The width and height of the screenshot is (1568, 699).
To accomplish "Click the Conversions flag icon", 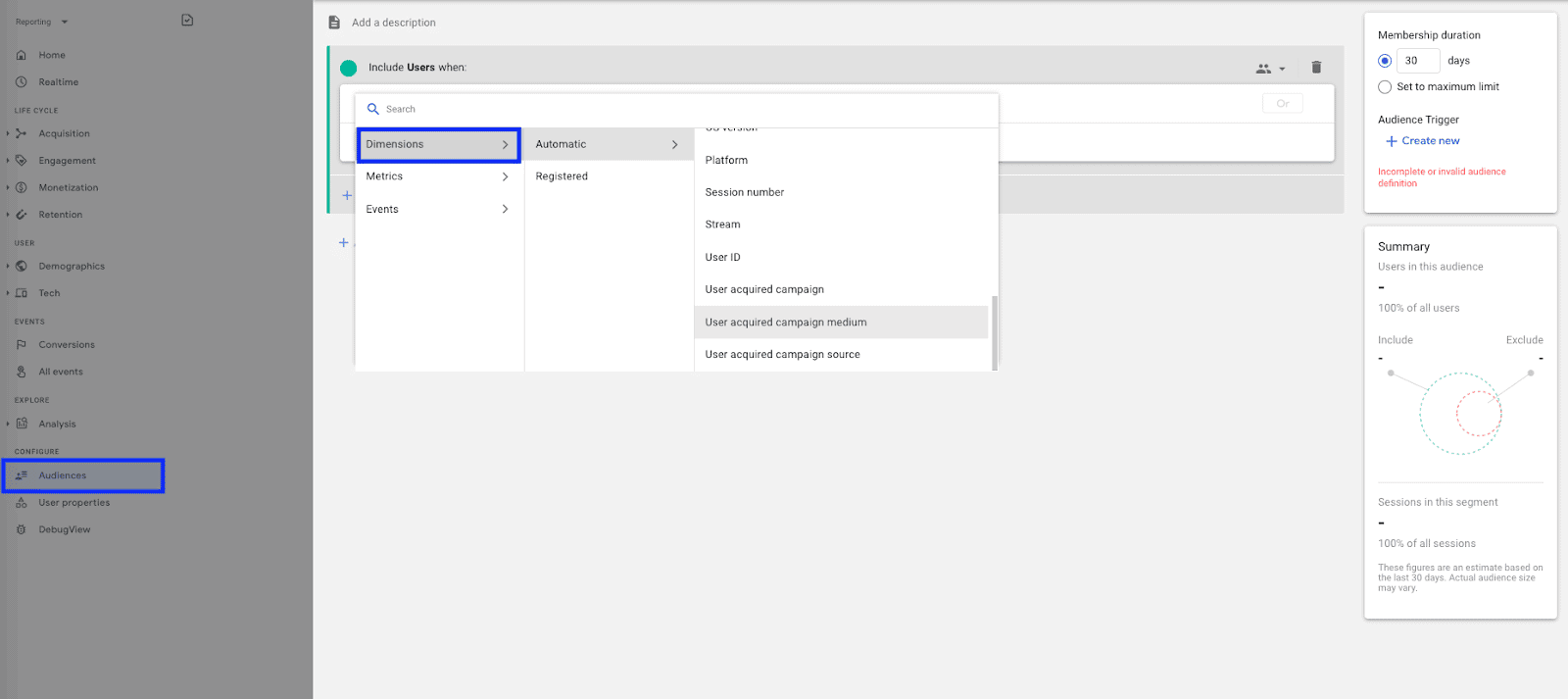I will click(22, 345).
